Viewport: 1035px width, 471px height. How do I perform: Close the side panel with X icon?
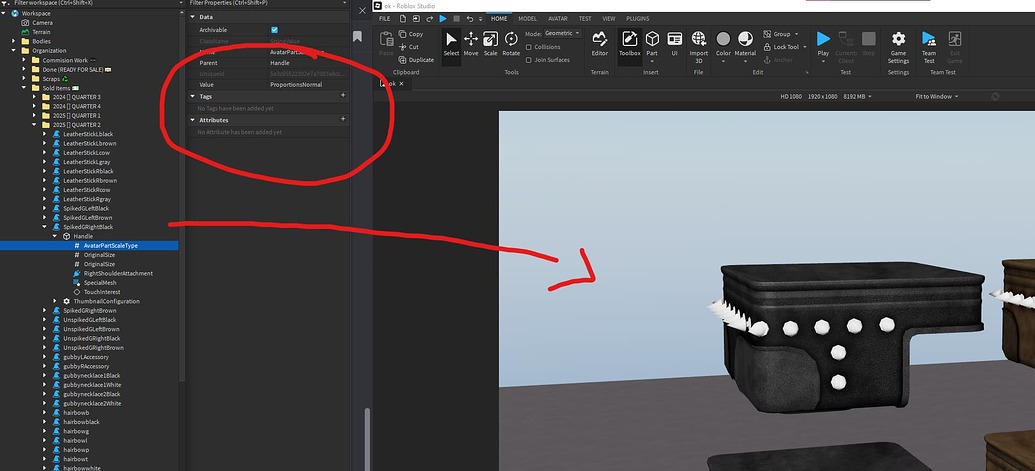point(362,11)
